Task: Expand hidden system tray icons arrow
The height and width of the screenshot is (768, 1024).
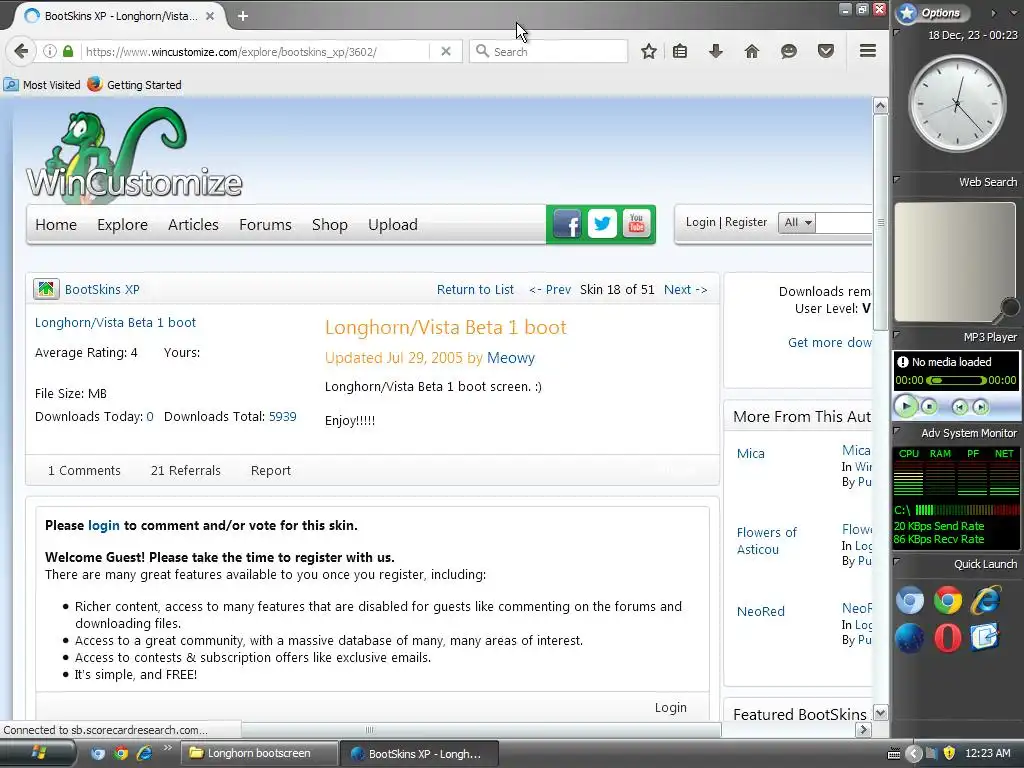Action: 913,754
